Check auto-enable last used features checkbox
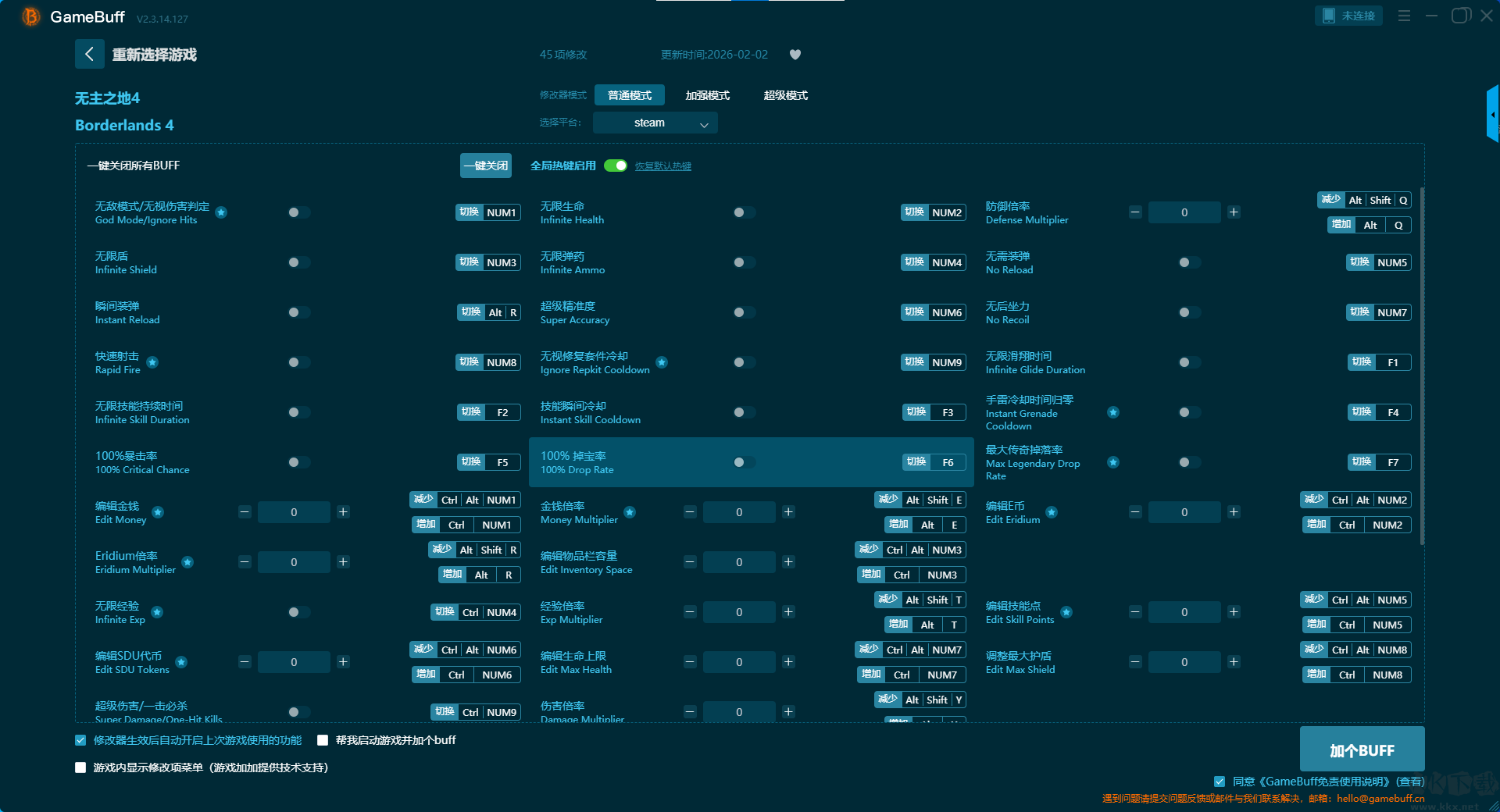 80,740
